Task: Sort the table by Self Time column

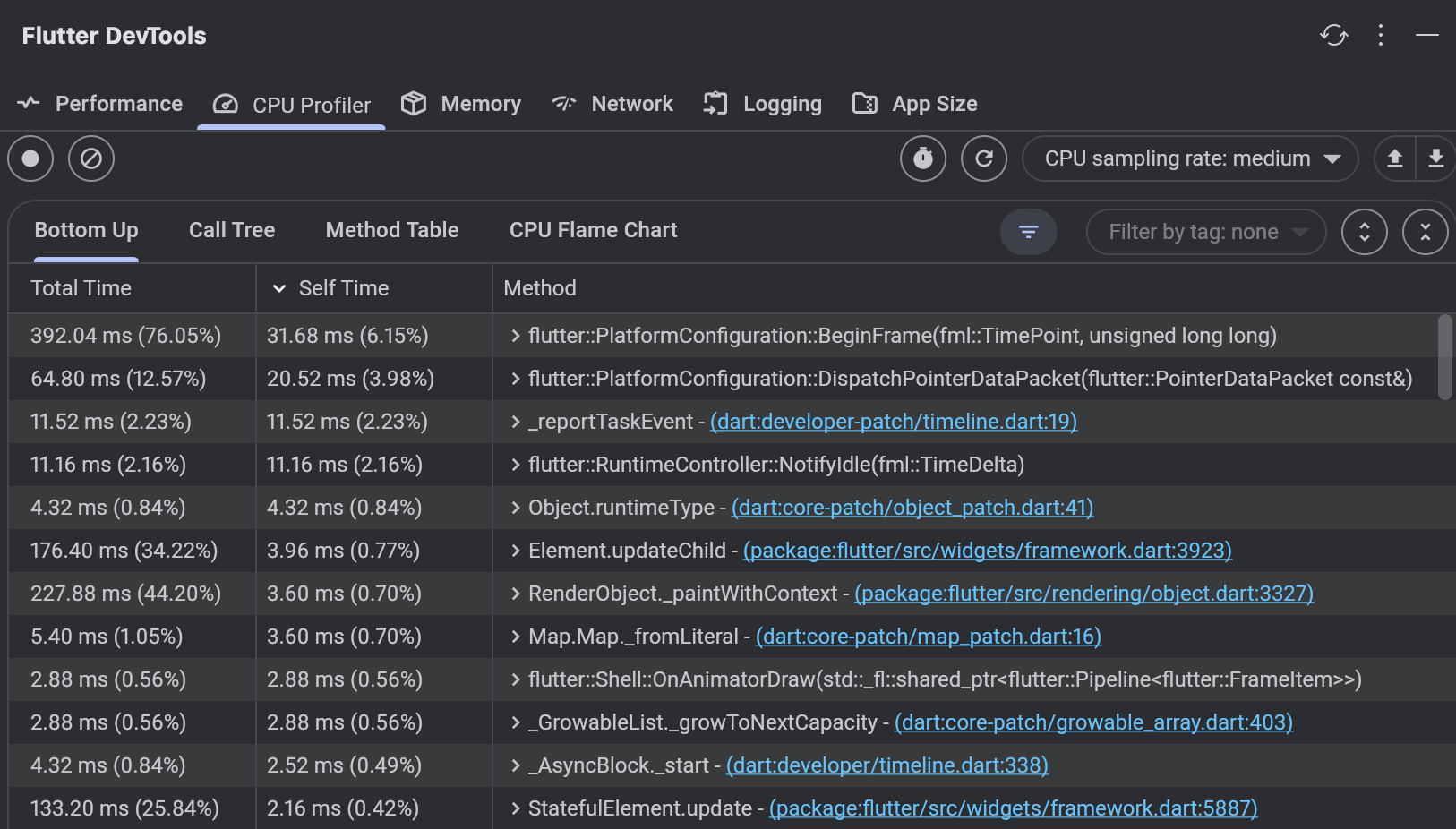Action: tap(343, 288)
